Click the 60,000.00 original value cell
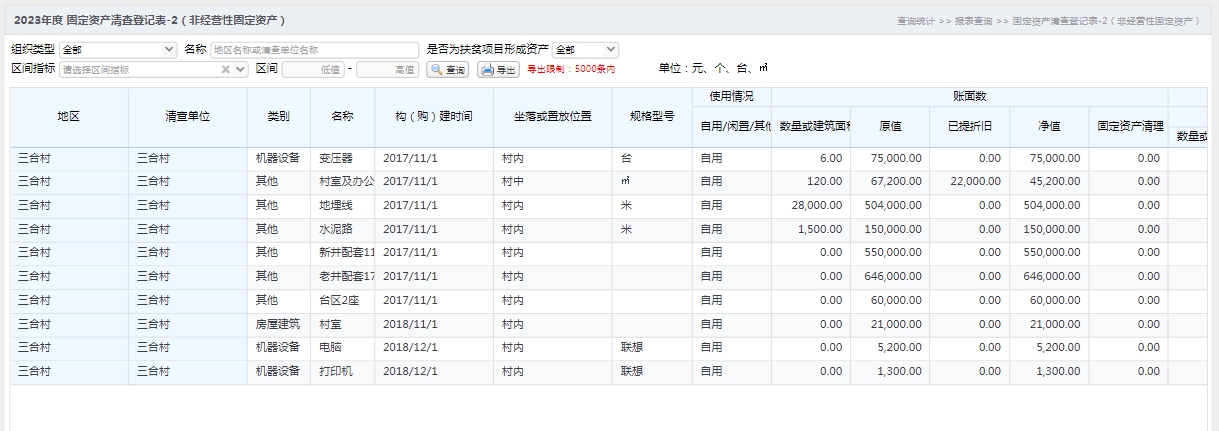The image size is (1219, 431). click(890, 300)
